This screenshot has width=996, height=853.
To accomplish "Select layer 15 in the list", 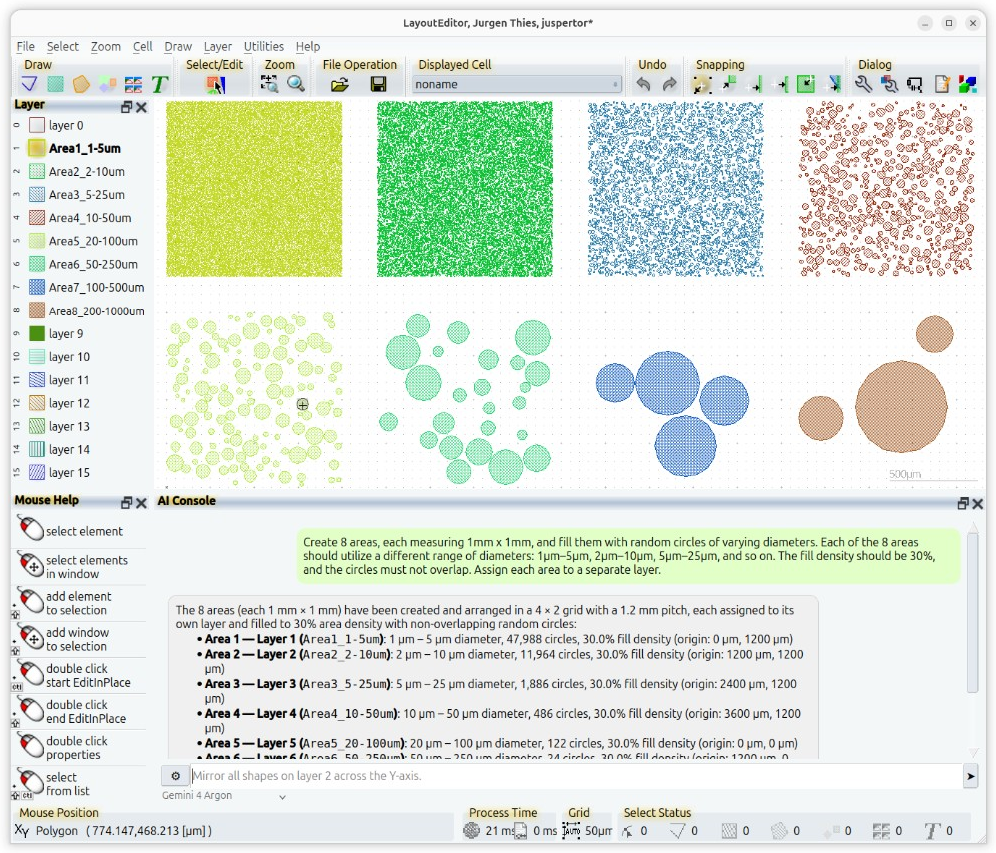I will 81,473.
